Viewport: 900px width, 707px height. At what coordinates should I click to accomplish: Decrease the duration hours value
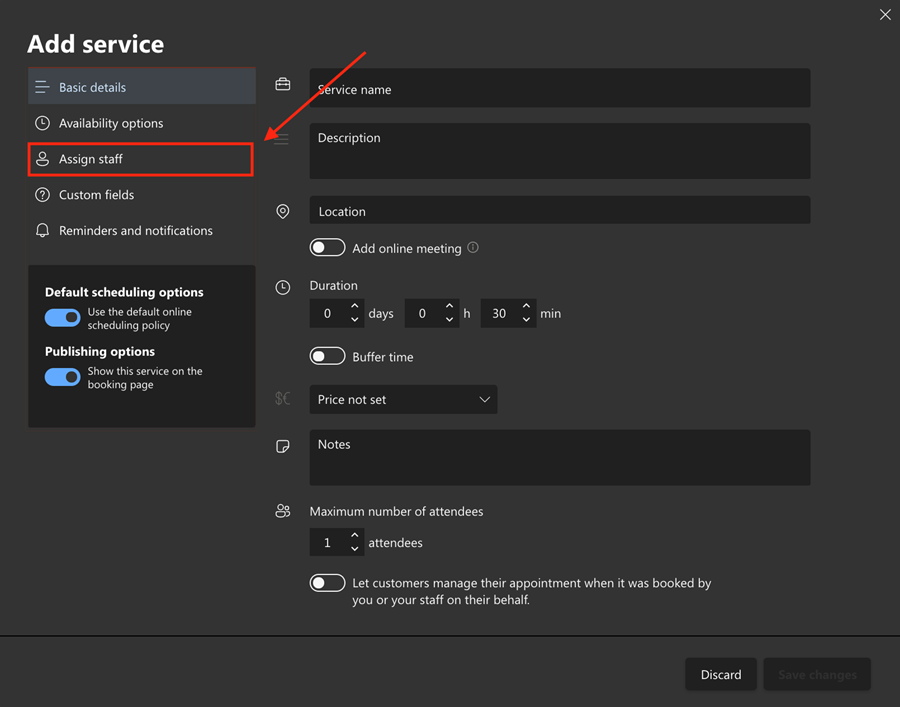449,320
